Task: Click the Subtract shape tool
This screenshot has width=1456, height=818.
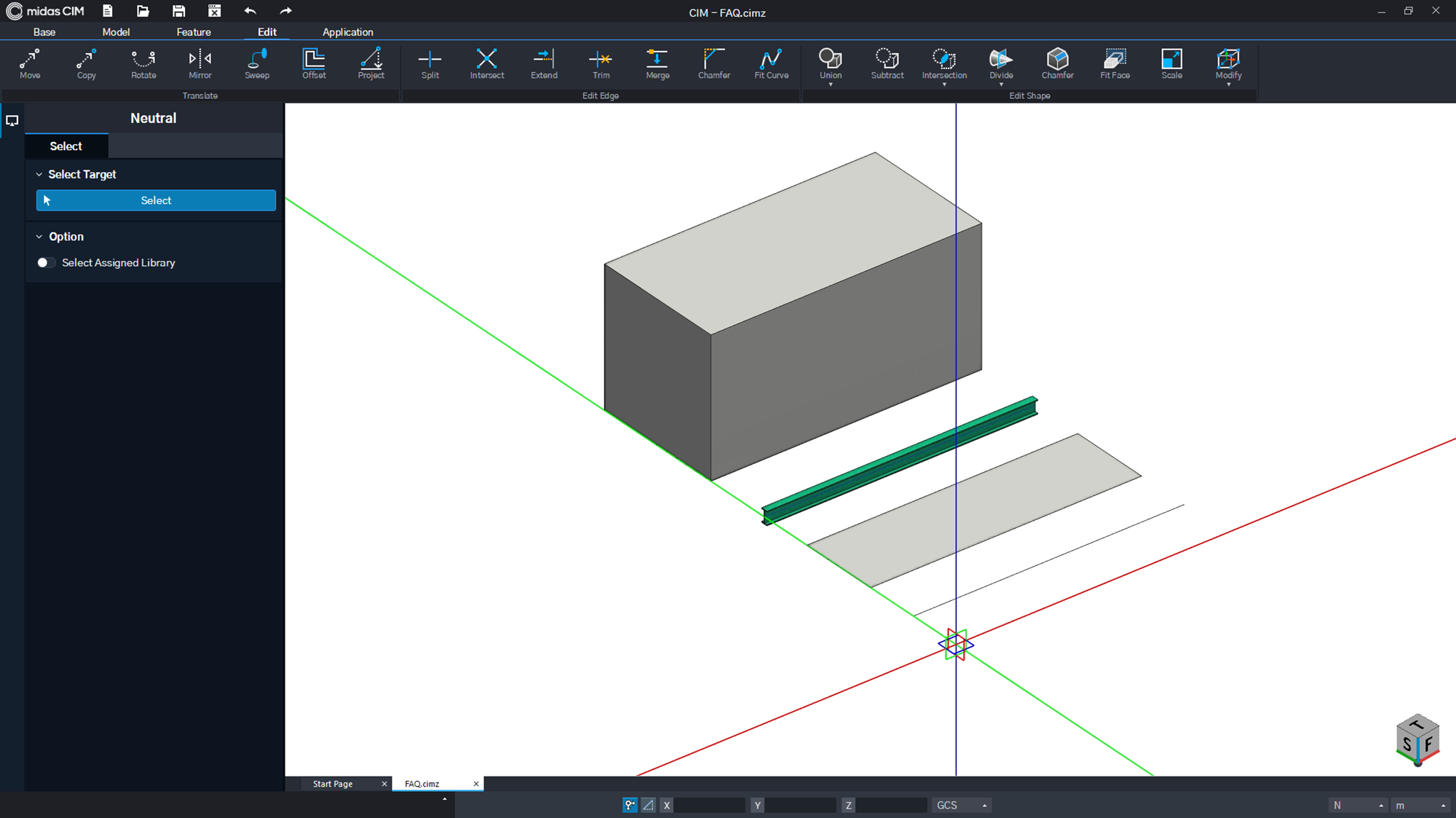Action: click(x=887, y=63)
